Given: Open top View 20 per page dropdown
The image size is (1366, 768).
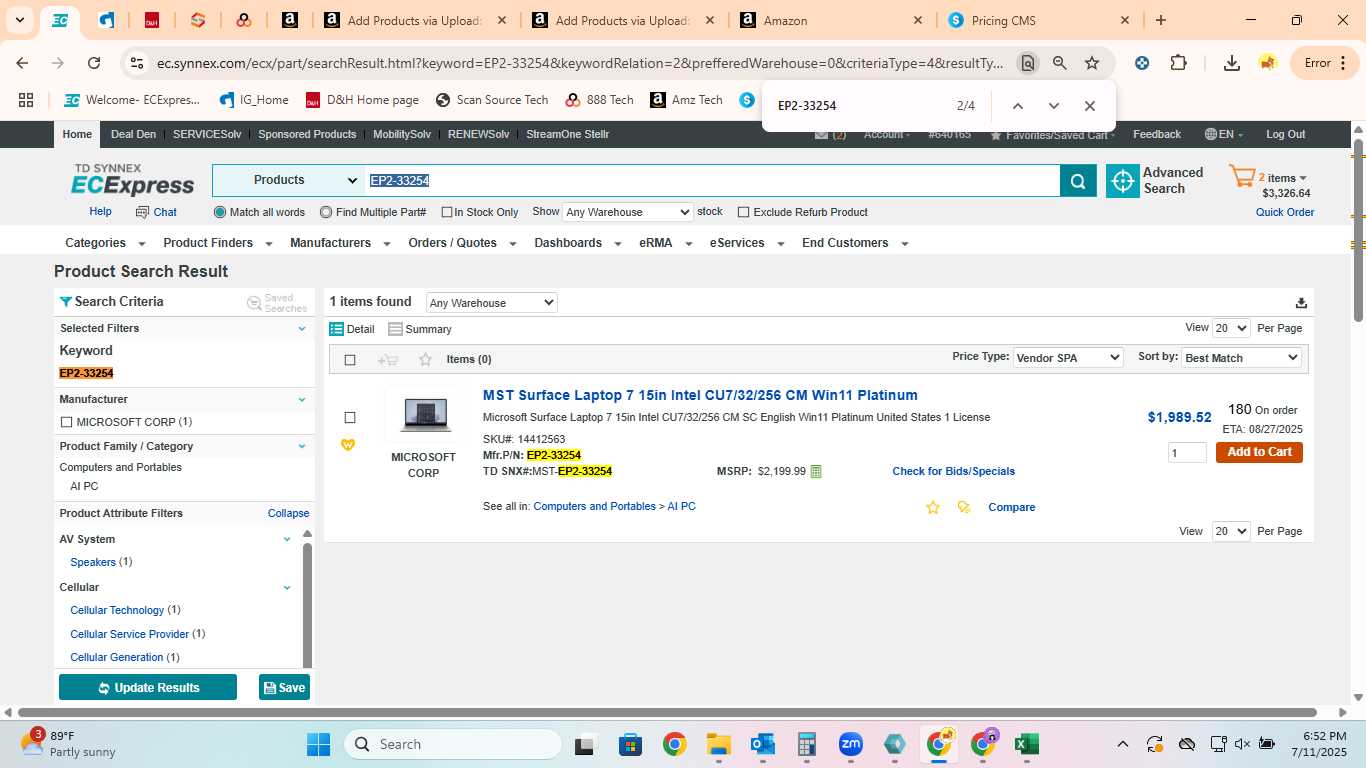Looking at the screenshot, I should pos(1231,328).
